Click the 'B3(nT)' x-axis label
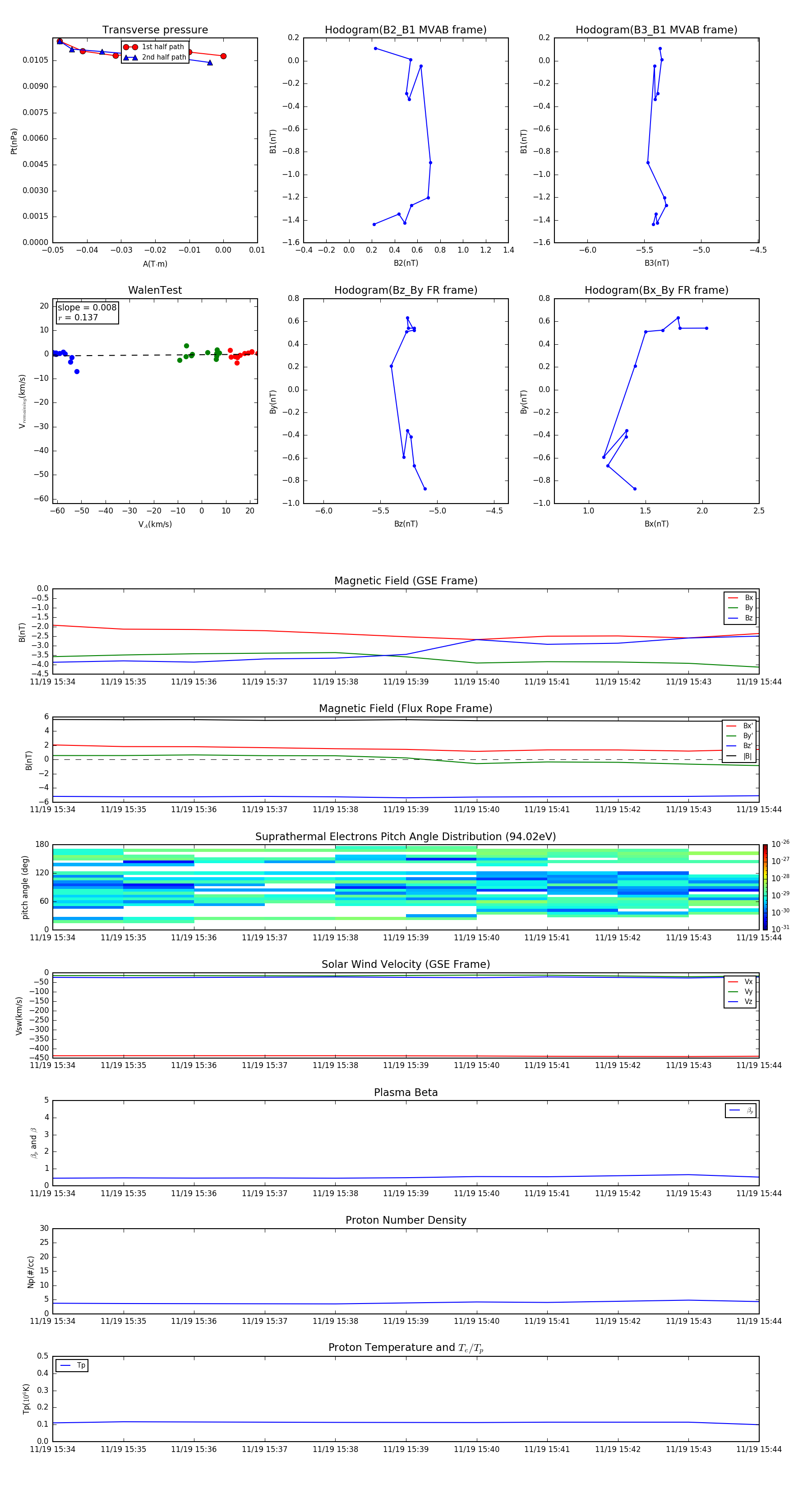Image resolution: width=812 pixels, height=1489 pixels. tap(656, 263)
